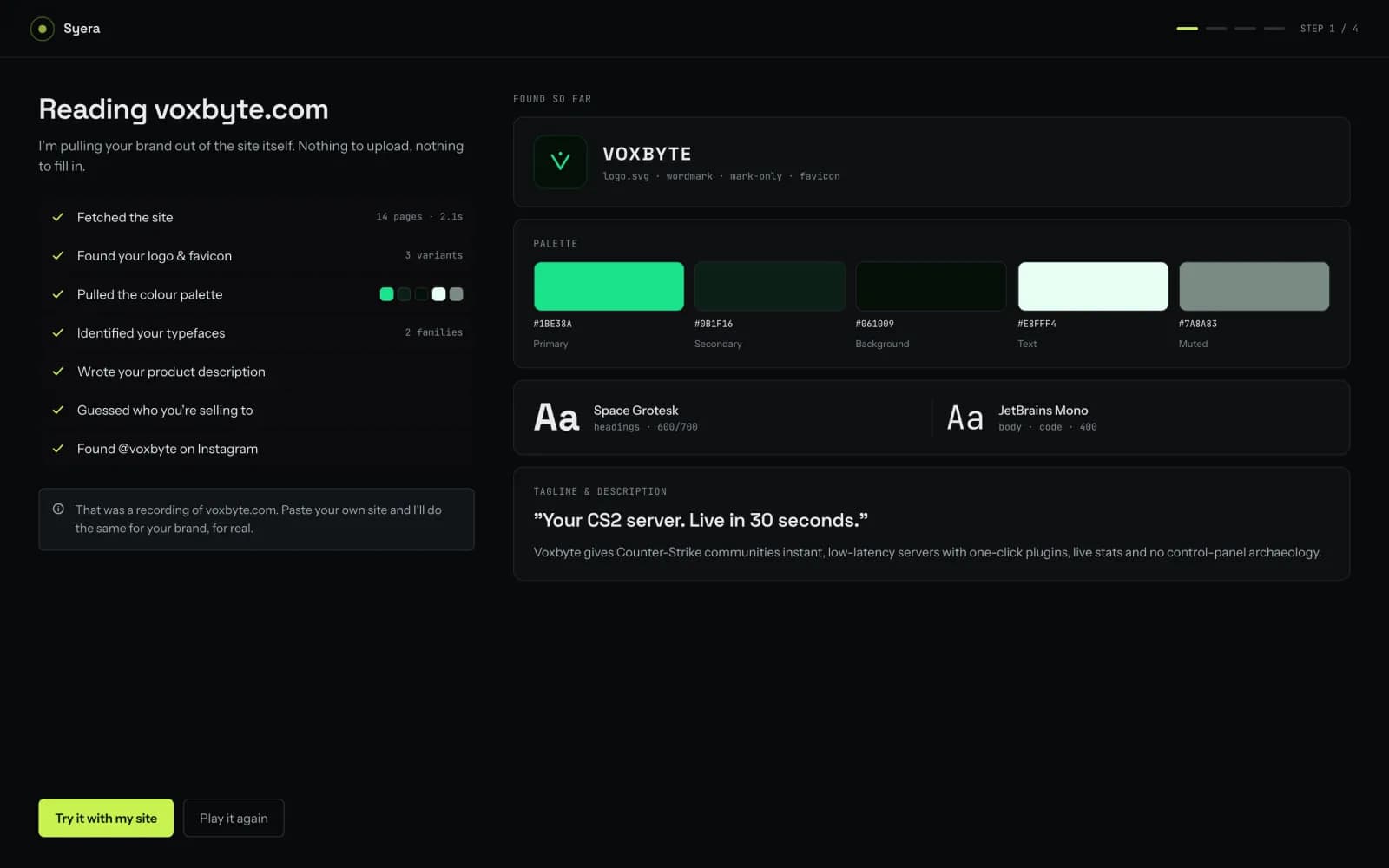Click the headings · 600/700 font detail

click(x=646, y=427)
